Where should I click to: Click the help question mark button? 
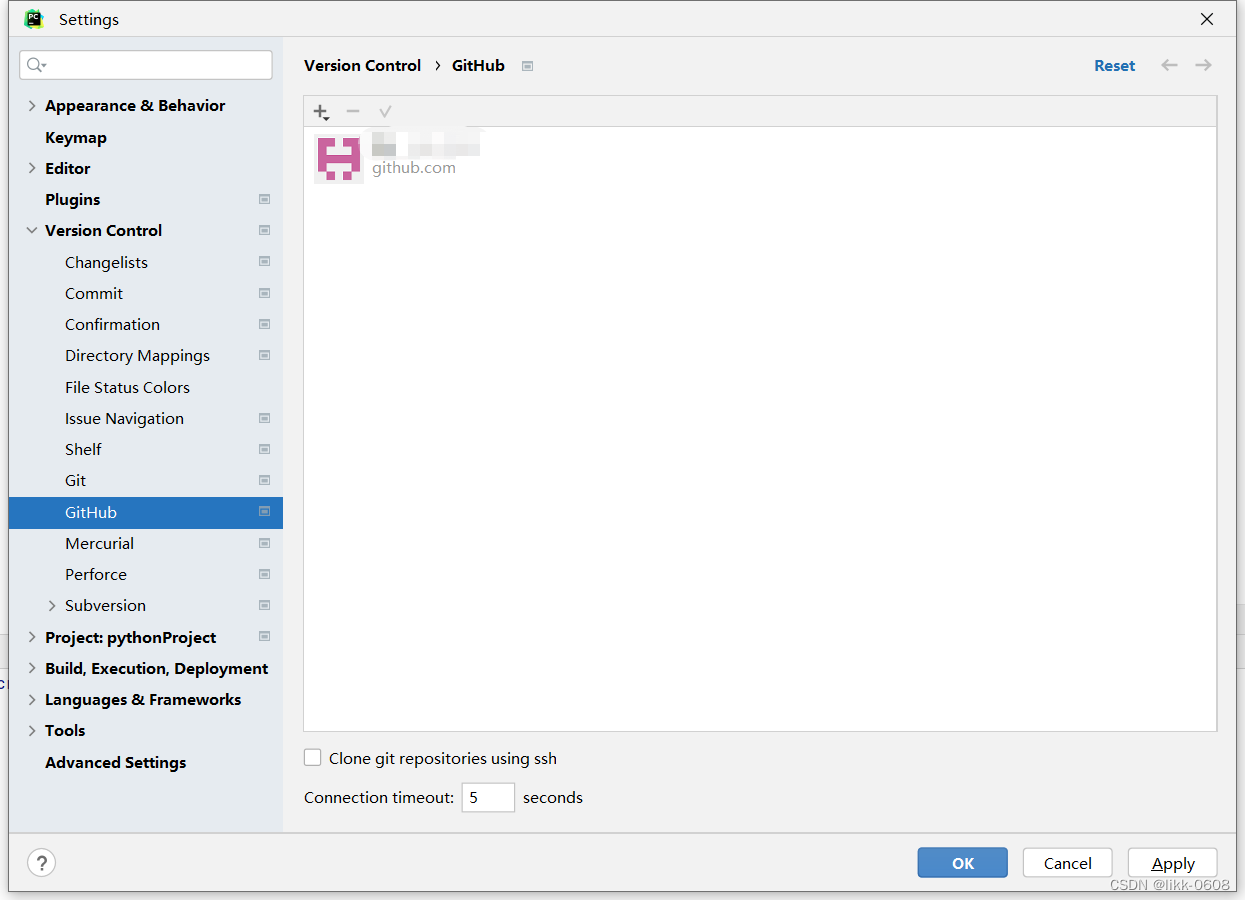41,863
